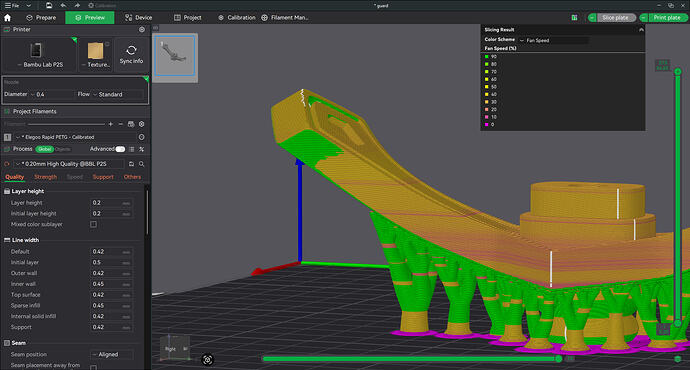Open printer settings gear in Printer header

[142, 29]
